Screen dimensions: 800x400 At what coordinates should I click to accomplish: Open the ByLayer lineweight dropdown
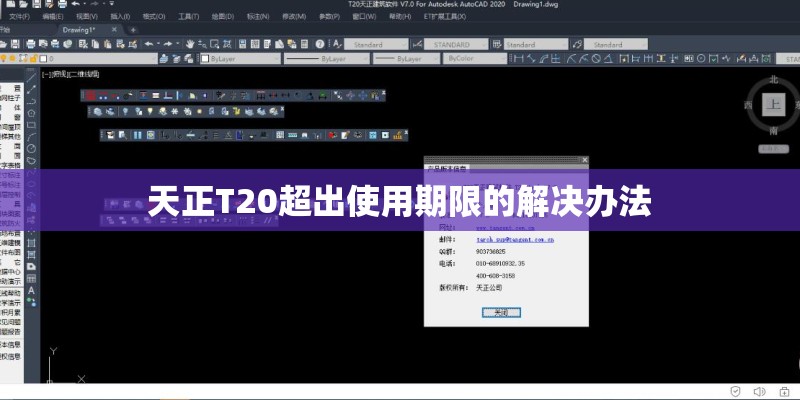[x=406, y=59]
